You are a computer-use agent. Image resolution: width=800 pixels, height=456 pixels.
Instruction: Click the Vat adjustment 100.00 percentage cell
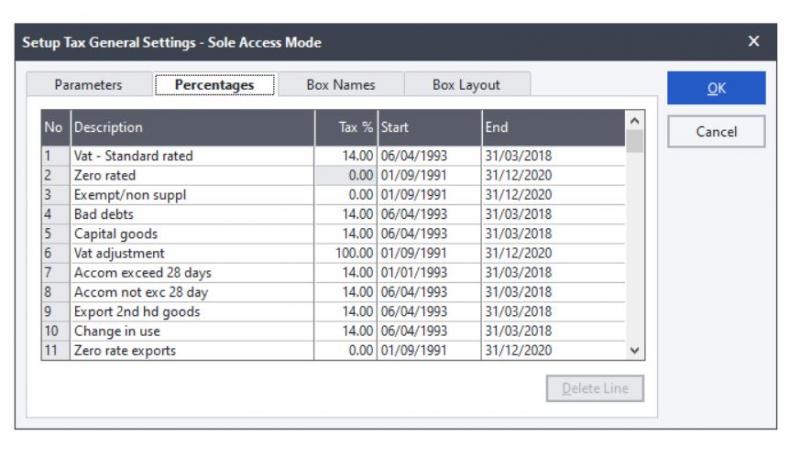[345, 253]
